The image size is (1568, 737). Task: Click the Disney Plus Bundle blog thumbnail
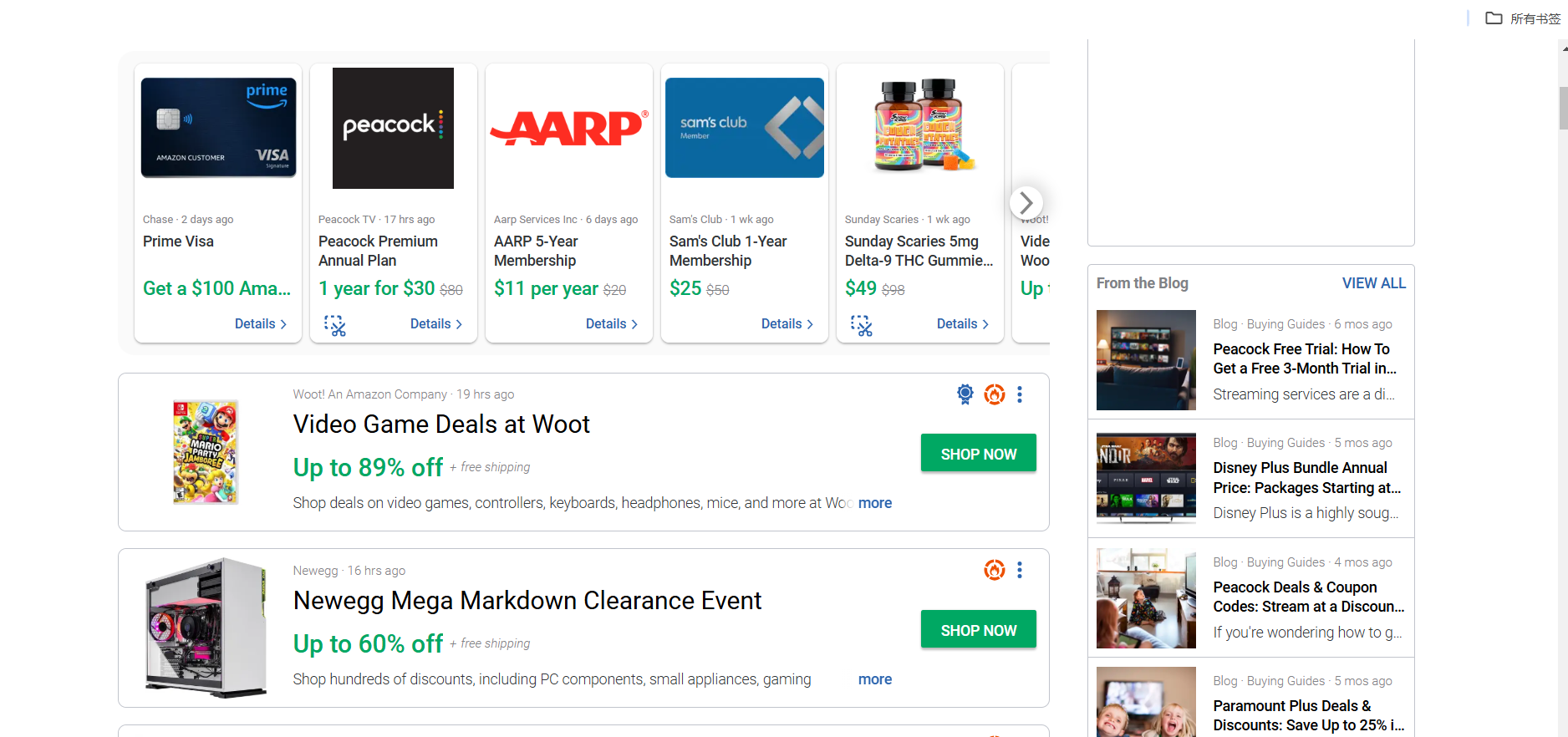click(x=1146, y=479)
